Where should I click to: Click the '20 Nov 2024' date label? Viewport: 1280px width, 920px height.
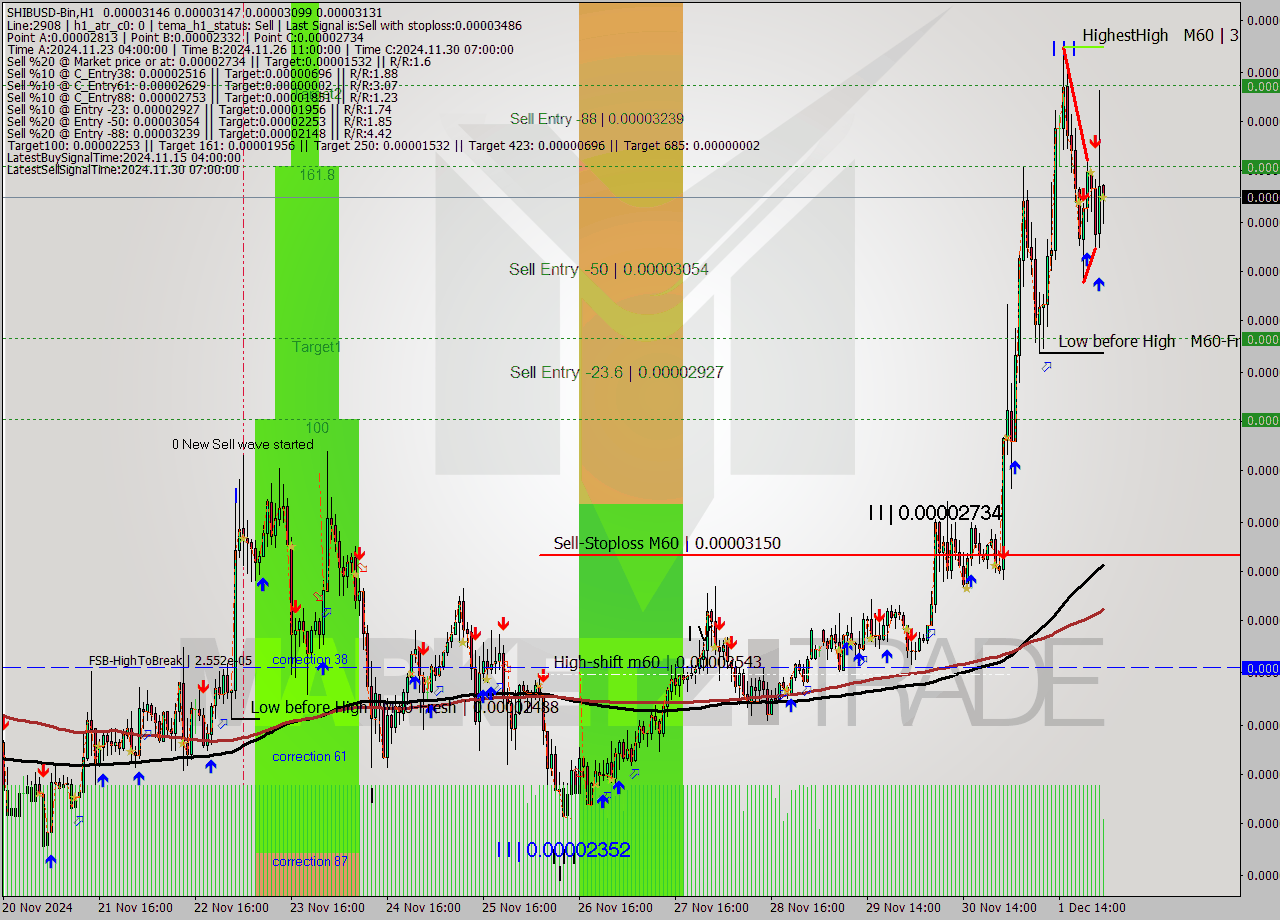[x=39, y=908]
